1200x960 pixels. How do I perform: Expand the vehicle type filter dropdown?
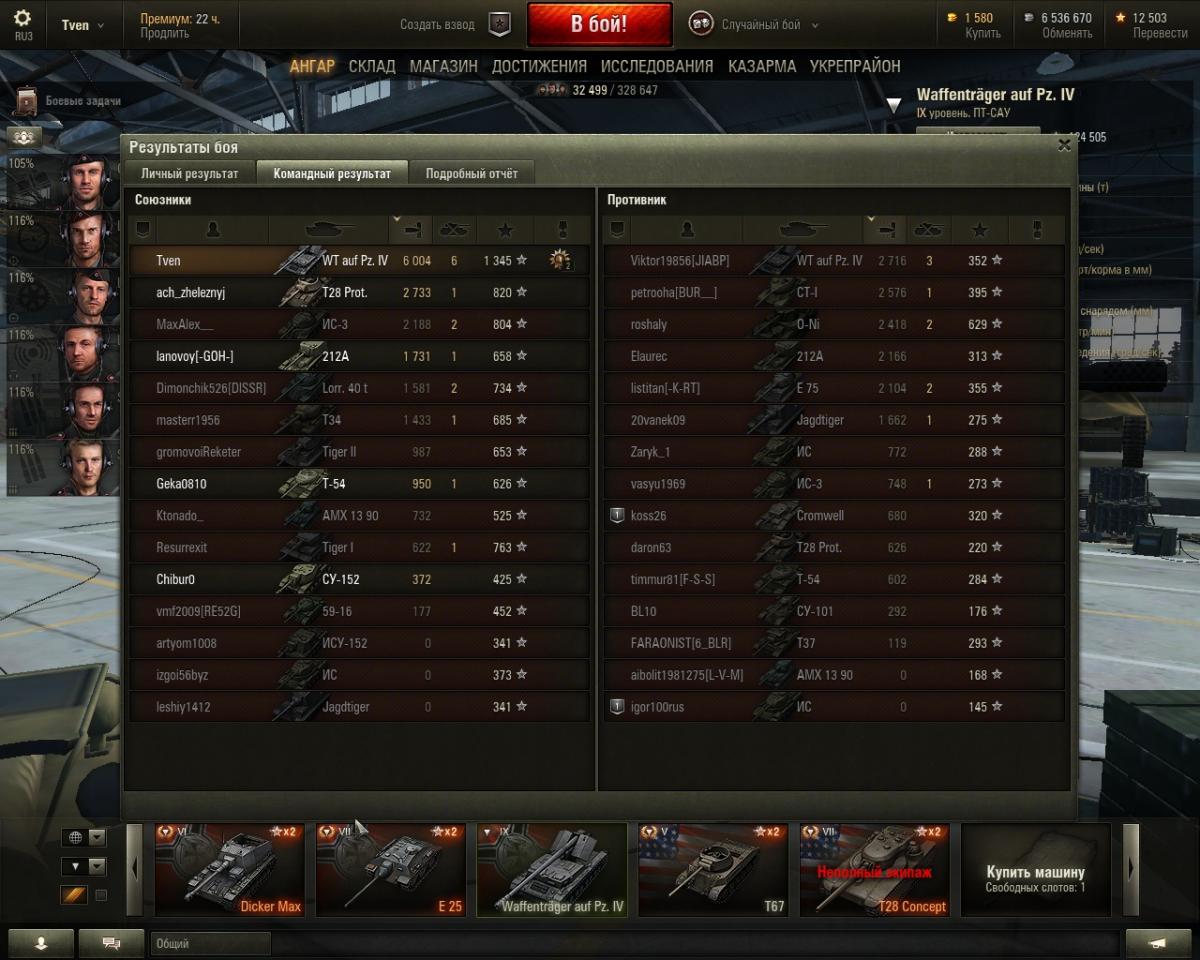coord(84,866)
